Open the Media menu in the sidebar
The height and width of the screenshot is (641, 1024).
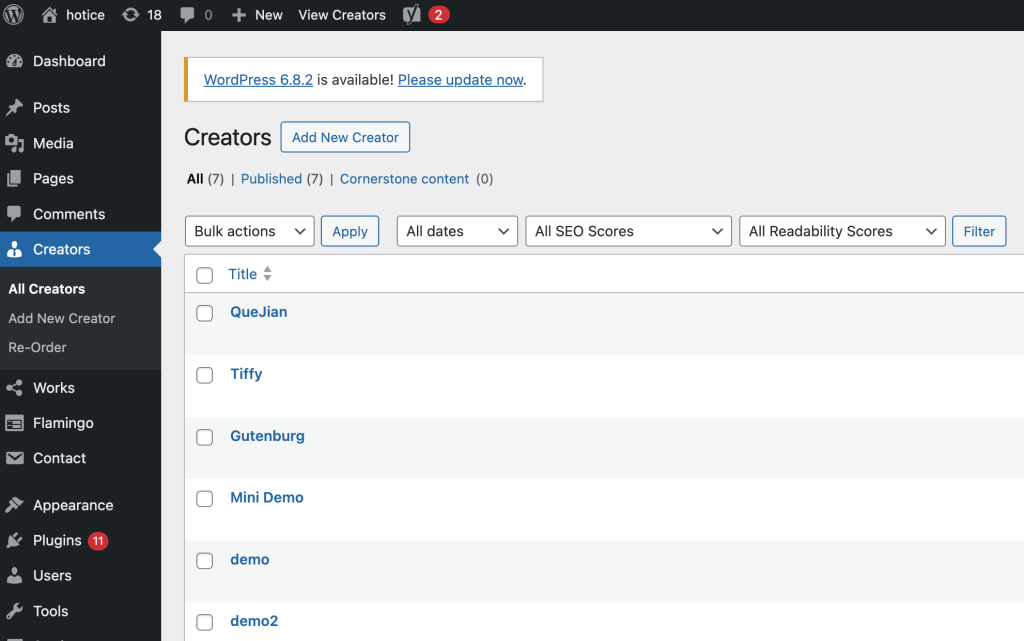53,143
